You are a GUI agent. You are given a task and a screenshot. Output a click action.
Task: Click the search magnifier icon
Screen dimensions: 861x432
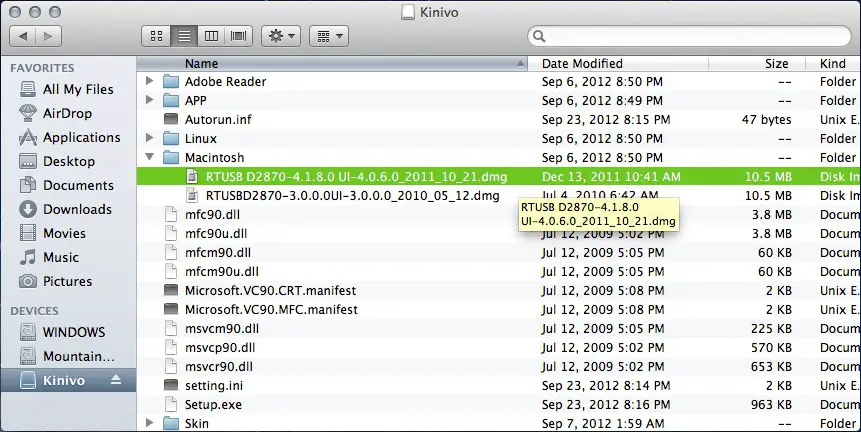coord(539,36)
